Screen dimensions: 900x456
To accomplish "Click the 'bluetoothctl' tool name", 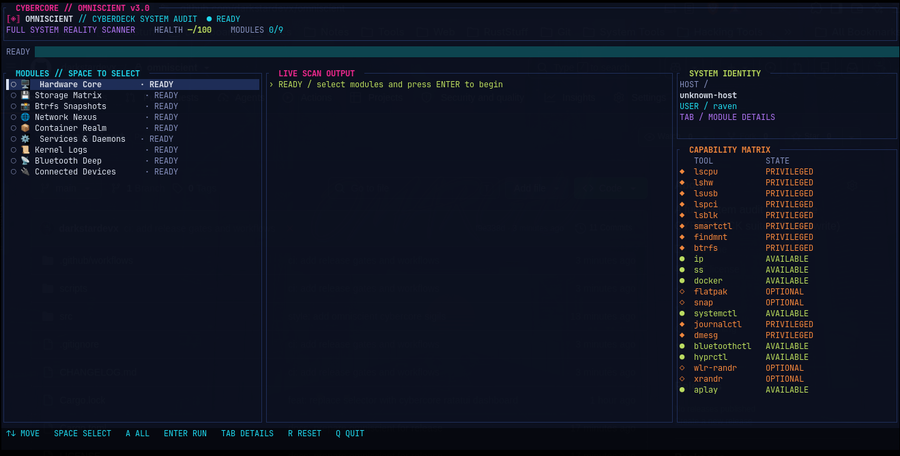I will (723, 346).
